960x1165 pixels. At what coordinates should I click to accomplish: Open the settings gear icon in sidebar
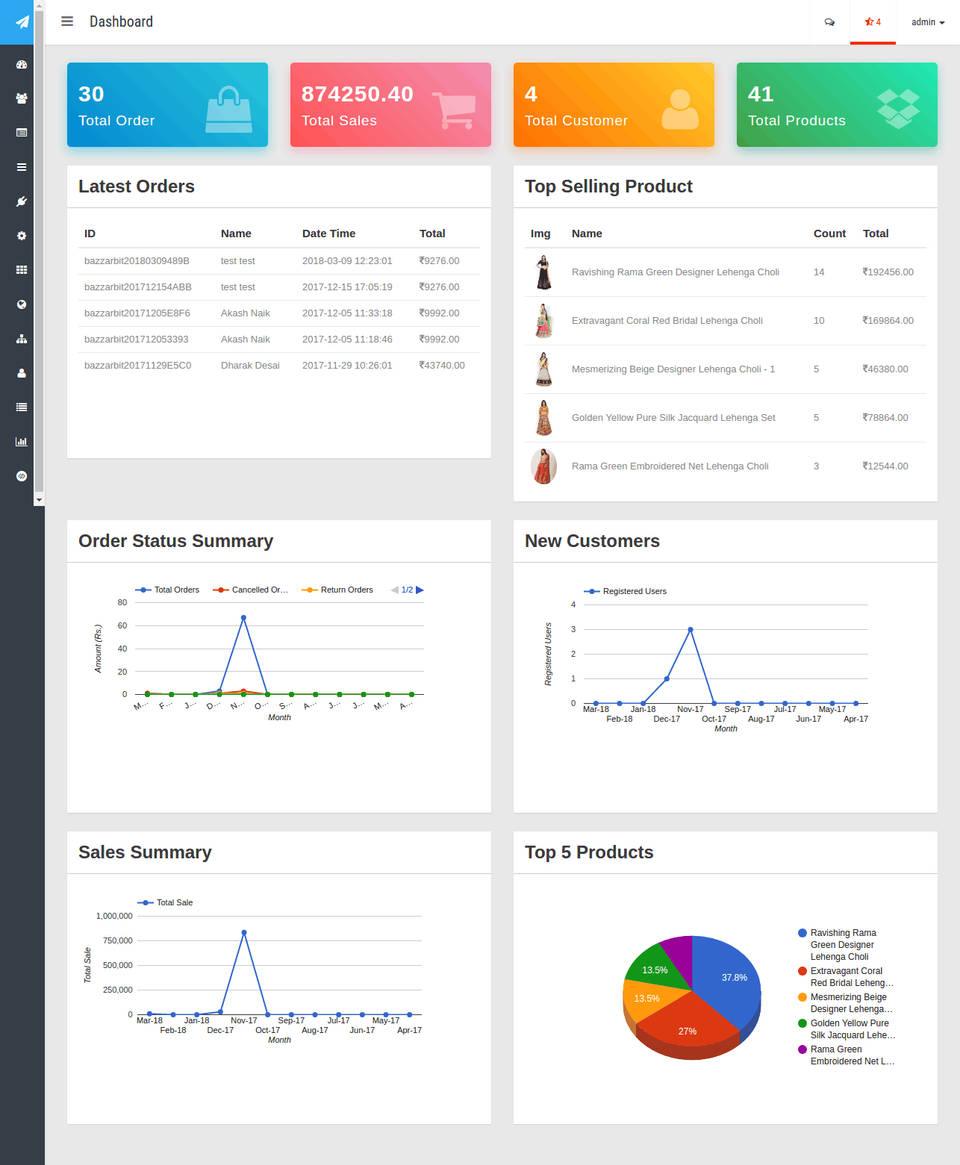[x=22, y=236]
